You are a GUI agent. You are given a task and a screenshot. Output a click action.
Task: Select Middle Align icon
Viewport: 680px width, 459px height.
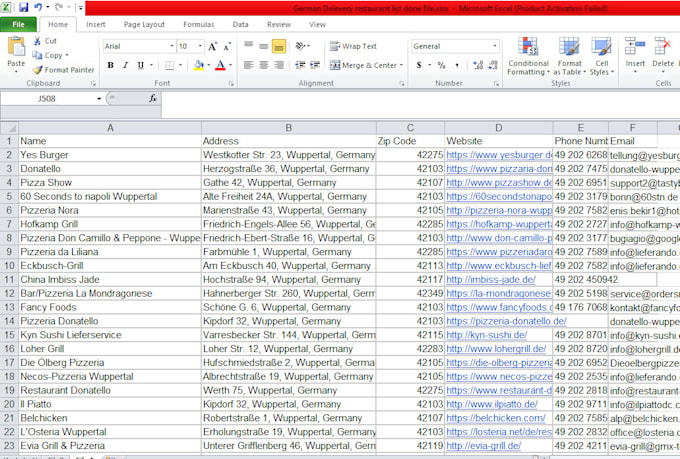pyautogui.click(x=264, y=46)
